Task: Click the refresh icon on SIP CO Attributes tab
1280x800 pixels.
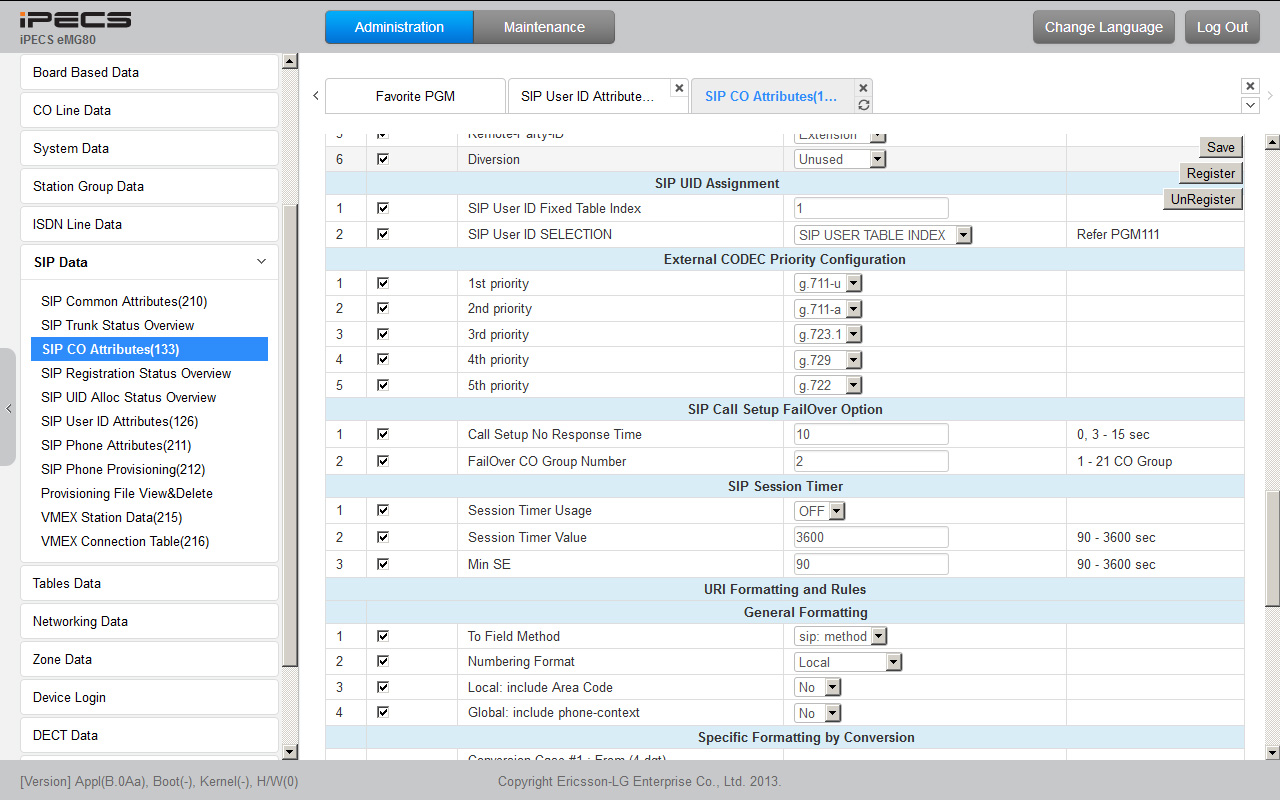Action: tap(864, 105)
